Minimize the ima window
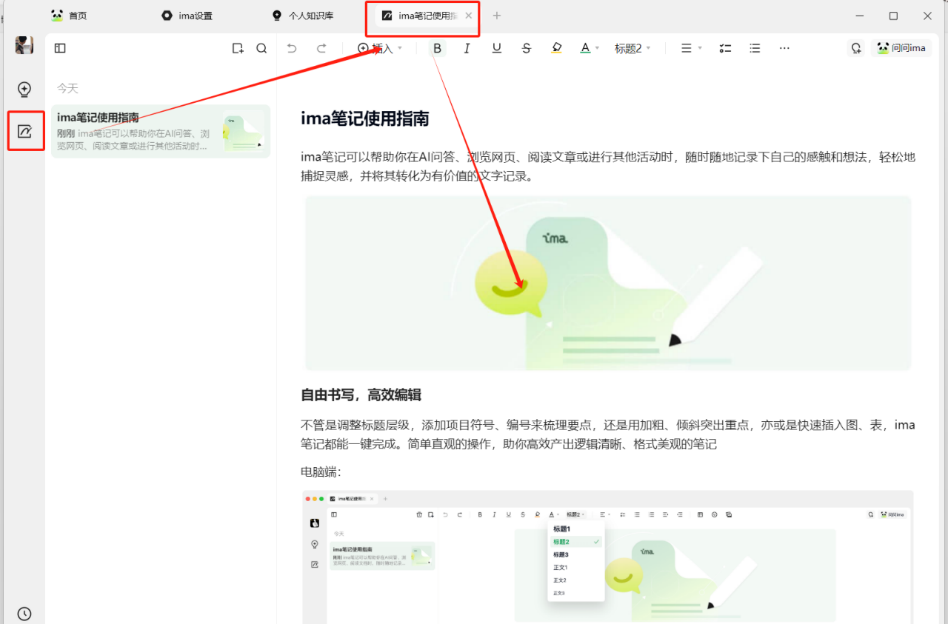Image resolution: width=948 pixels, height=624 pixels. tap(860, 16)
